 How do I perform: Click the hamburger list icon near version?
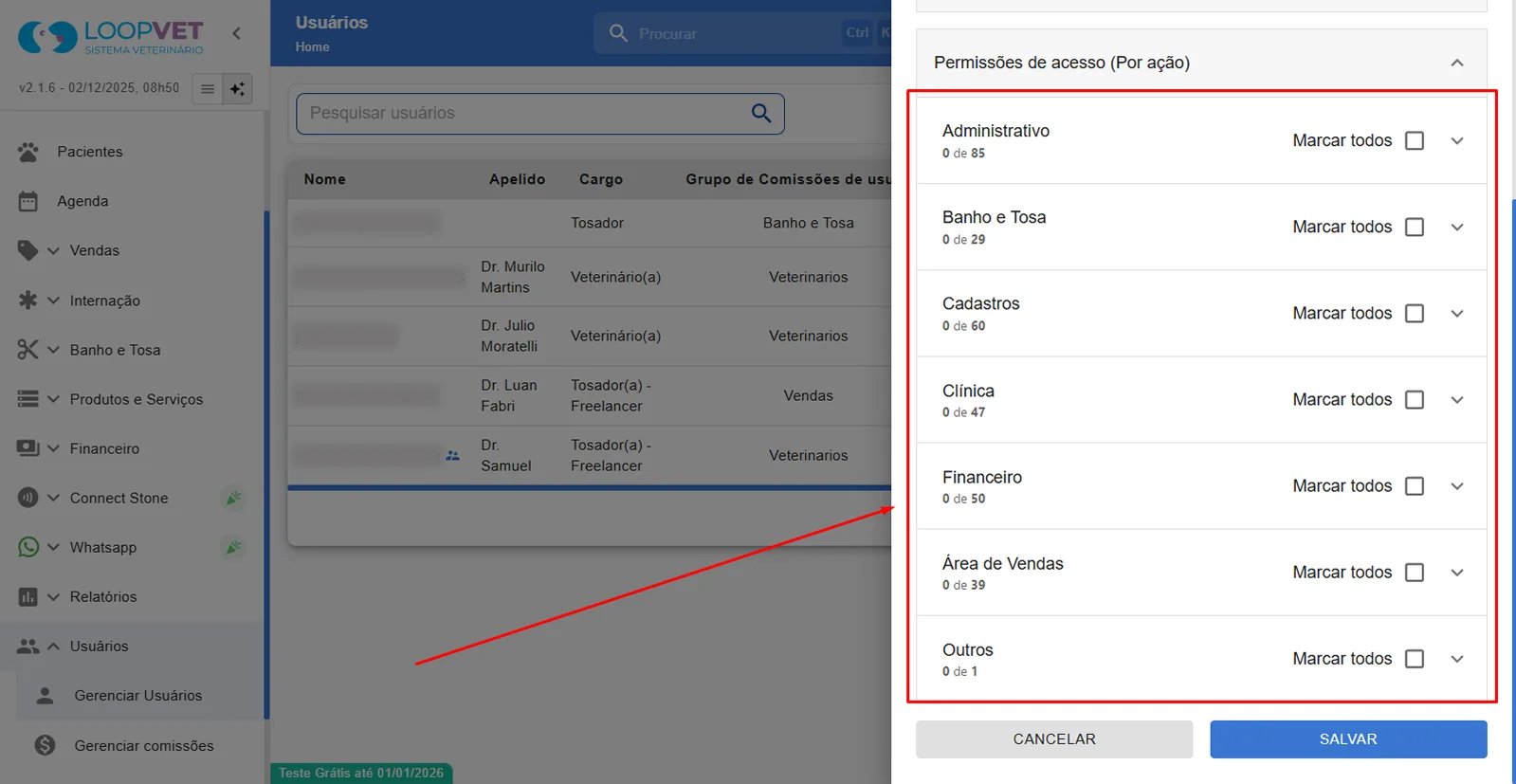208,89
